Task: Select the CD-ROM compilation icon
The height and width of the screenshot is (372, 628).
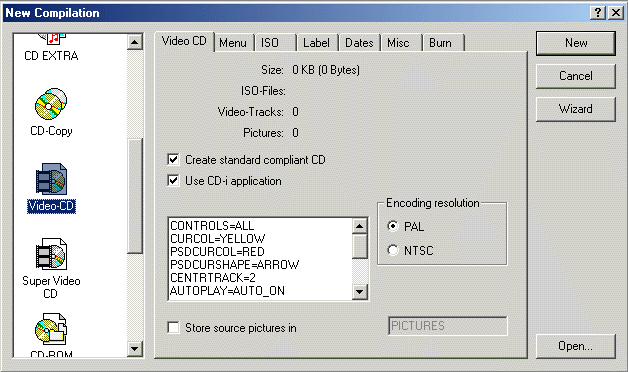Action: (x=51, y=329)
